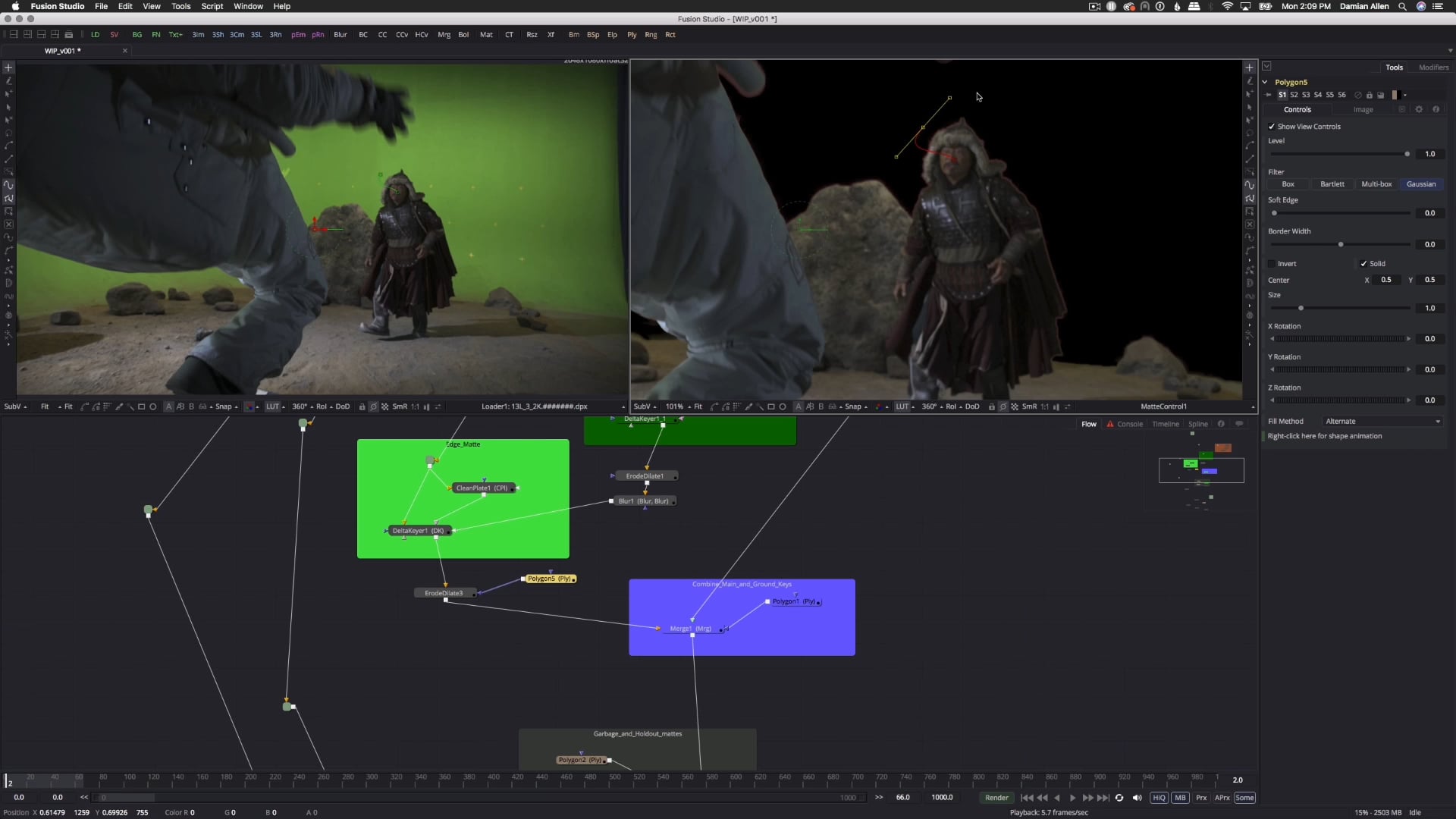Open the Image tab in inspector

click(x=1363, y=110)
